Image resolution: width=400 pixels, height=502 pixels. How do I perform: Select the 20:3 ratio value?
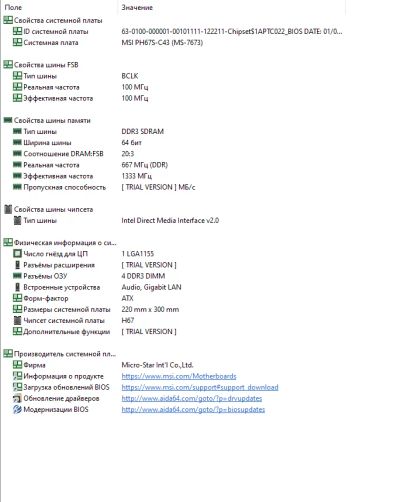(x=128, y=154)
